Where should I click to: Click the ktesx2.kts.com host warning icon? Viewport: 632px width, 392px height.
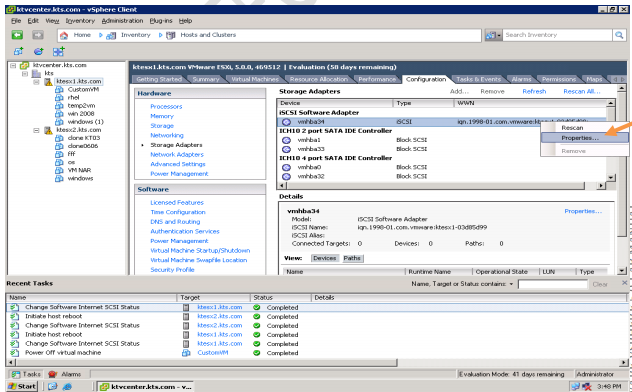pyautogui.click(x=48, y=130)
